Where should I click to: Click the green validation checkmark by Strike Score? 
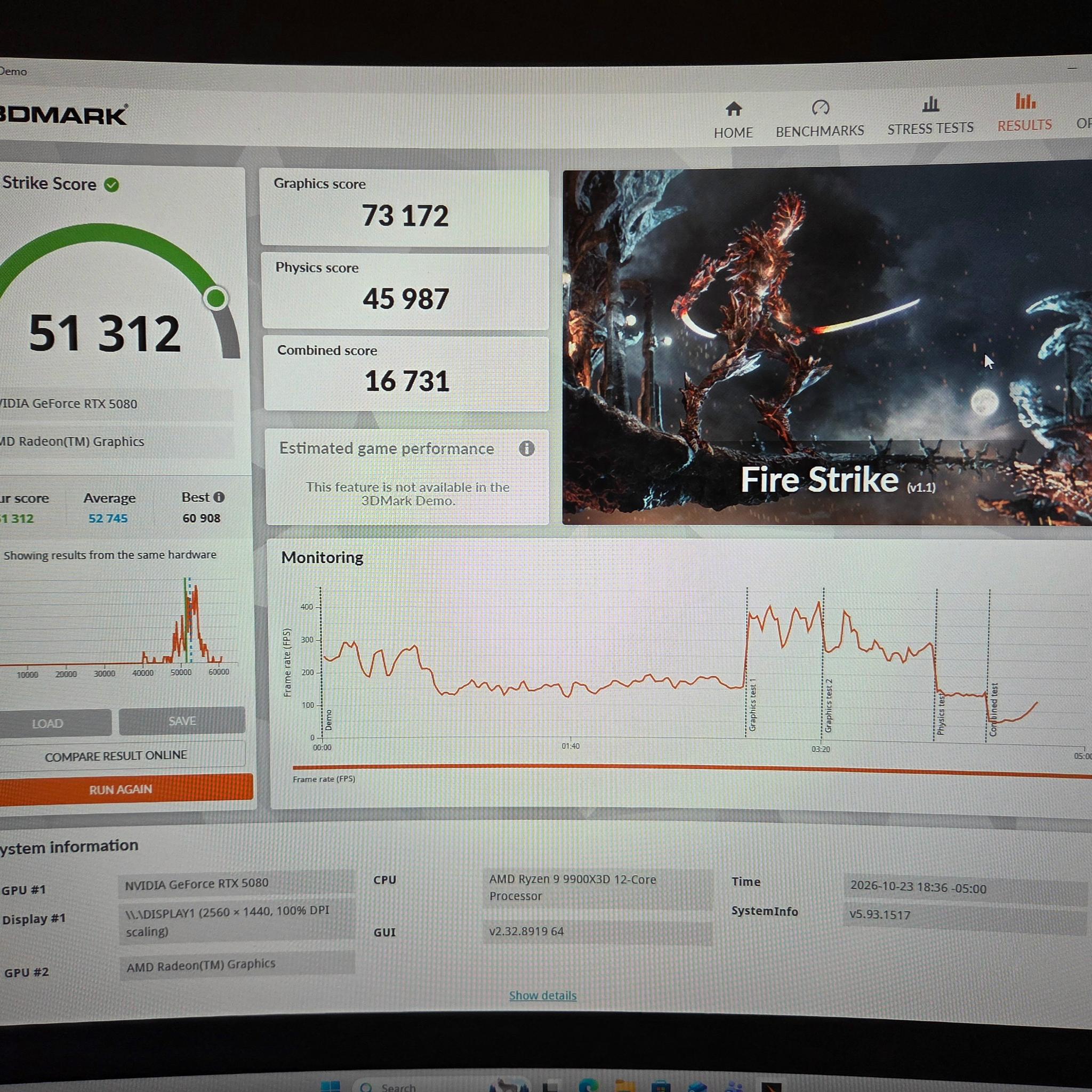pos(112,185)
